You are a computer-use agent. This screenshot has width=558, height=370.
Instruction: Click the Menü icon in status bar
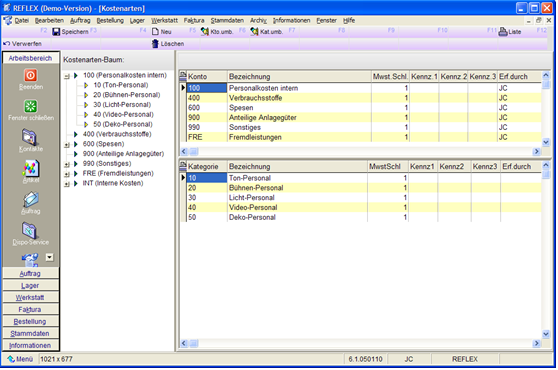[x=11, y=359]
